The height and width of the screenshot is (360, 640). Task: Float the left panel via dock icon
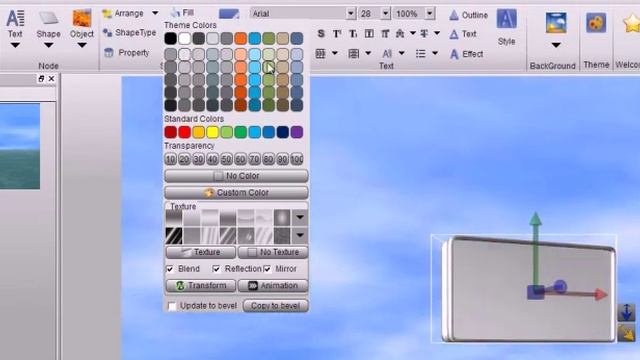[x=41, y=79]
